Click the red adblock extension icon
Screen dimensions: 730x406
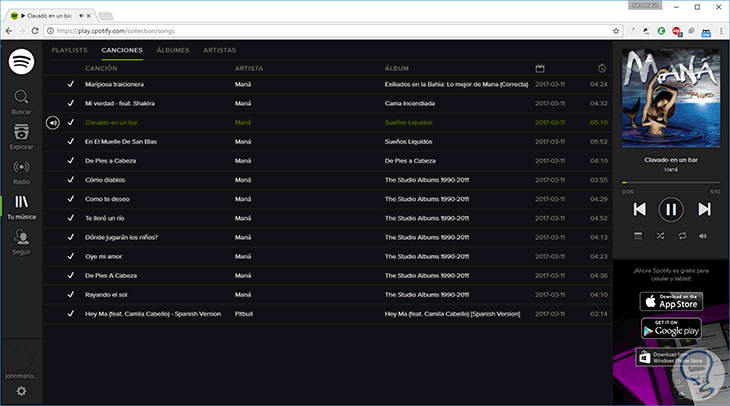pos(676,31)
